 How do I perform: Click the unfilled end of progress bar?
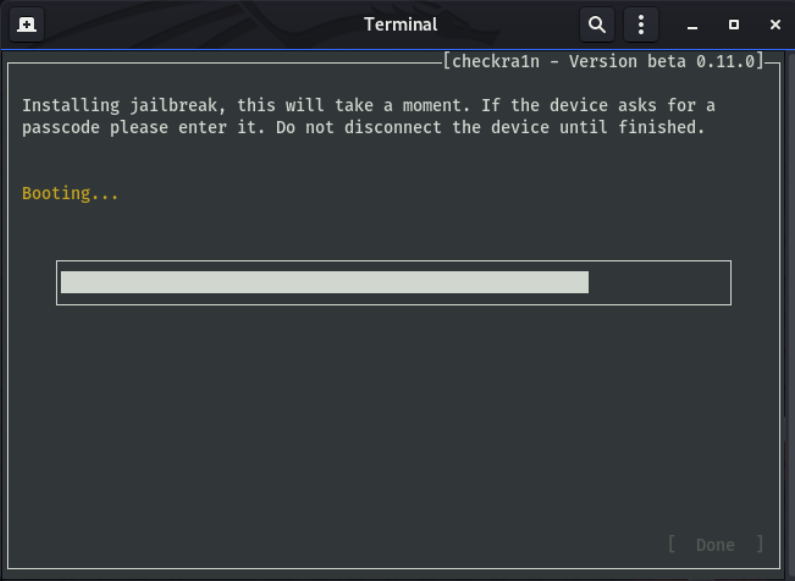(658, 282)
